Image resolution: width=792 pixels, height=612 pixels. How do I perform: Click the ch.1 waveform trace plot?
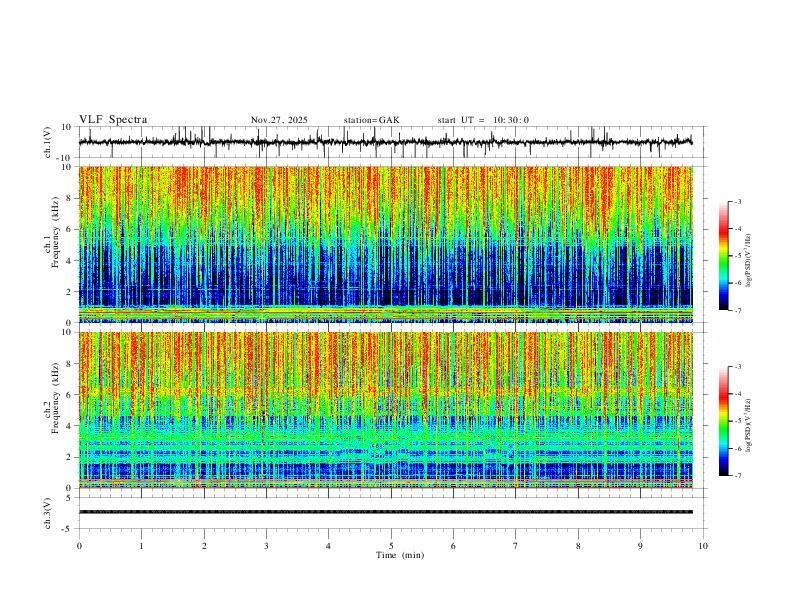click(x=385, y=142)
